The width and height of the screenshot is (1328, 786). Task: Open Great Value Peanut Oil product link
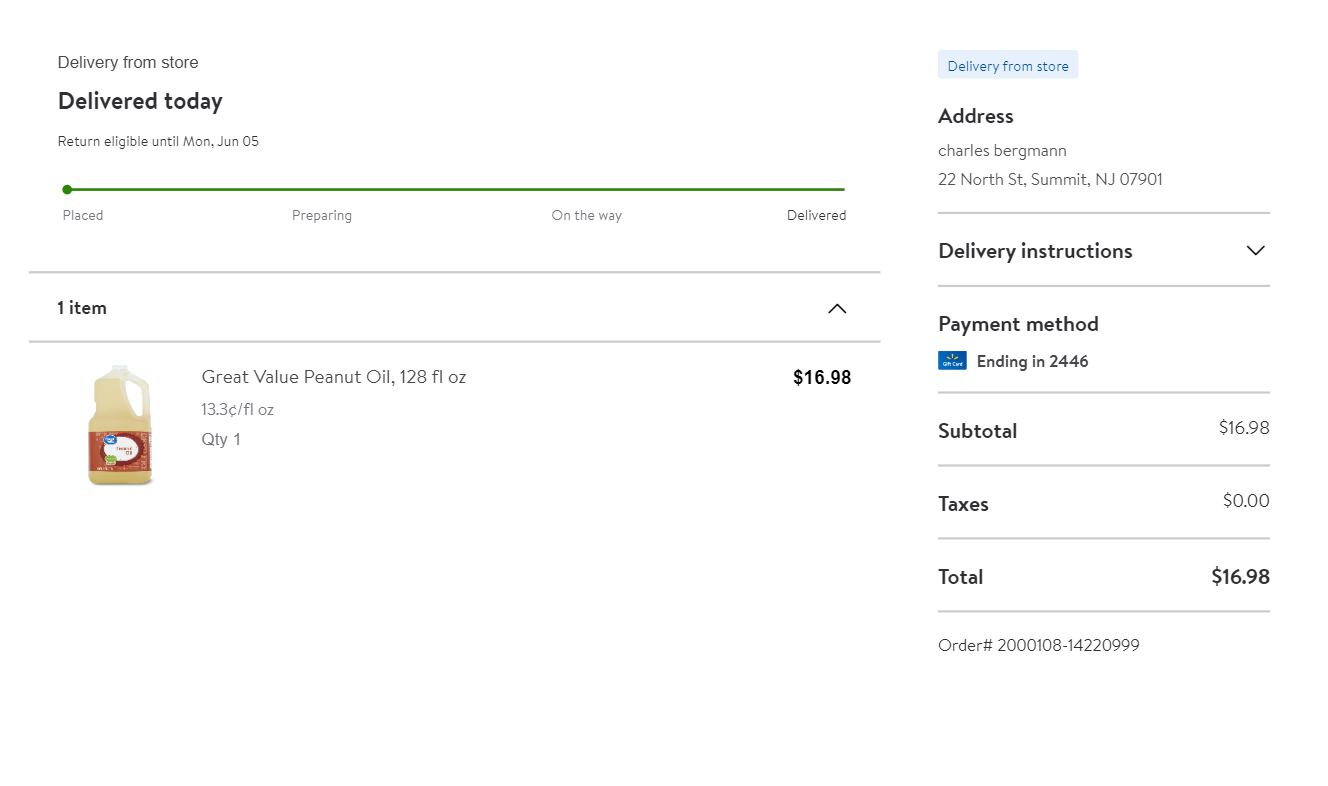click(333, 377)
